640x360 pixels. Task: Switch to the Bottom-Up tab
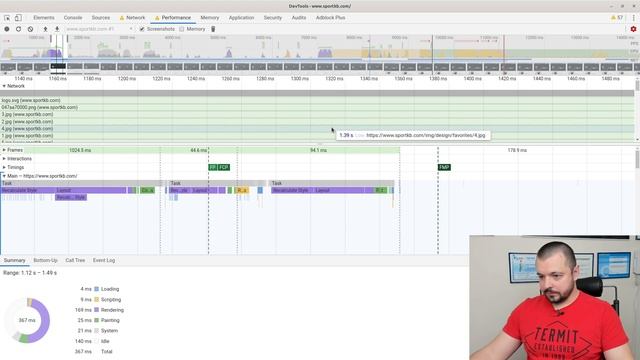45,260
